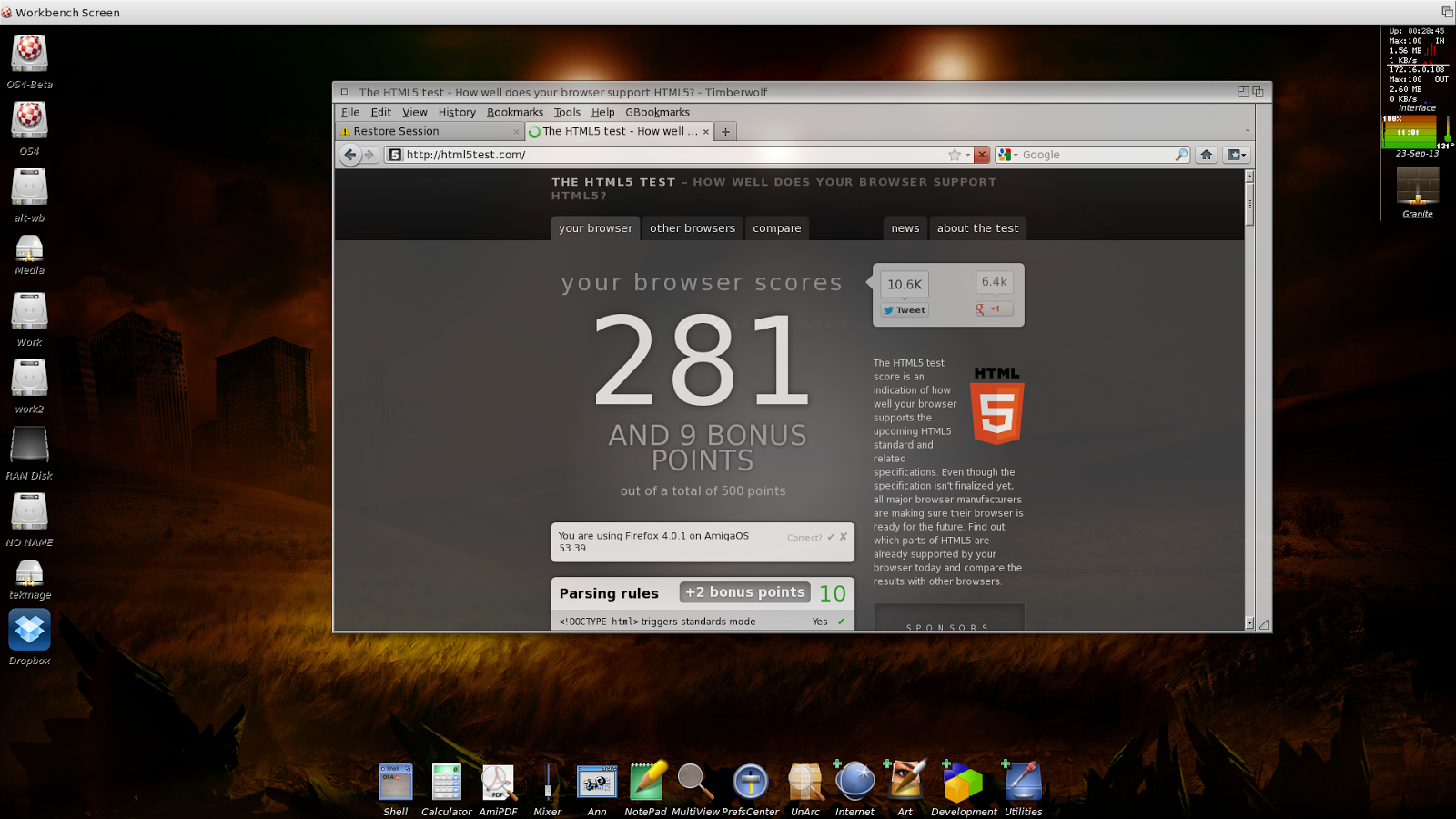
Task: Open the Development dock folder
Action: [x=963, y=782]
